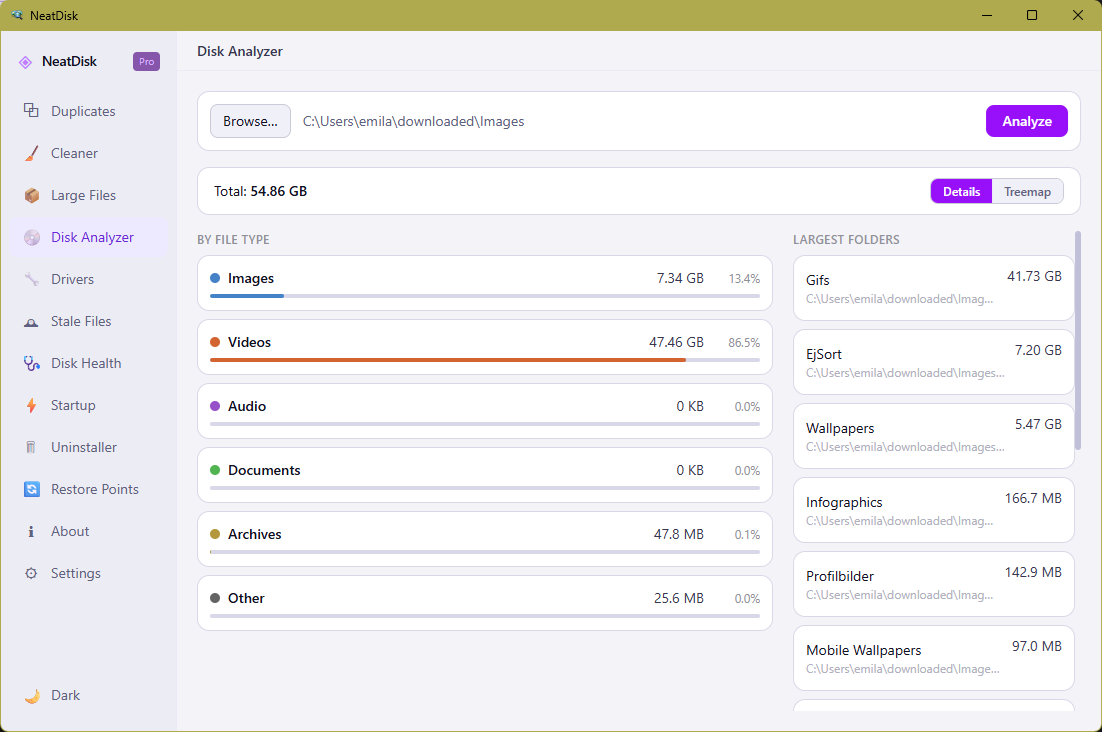1102x732 pixels.
Task: Open Uninstaller trash can icon
Action: 31,447
